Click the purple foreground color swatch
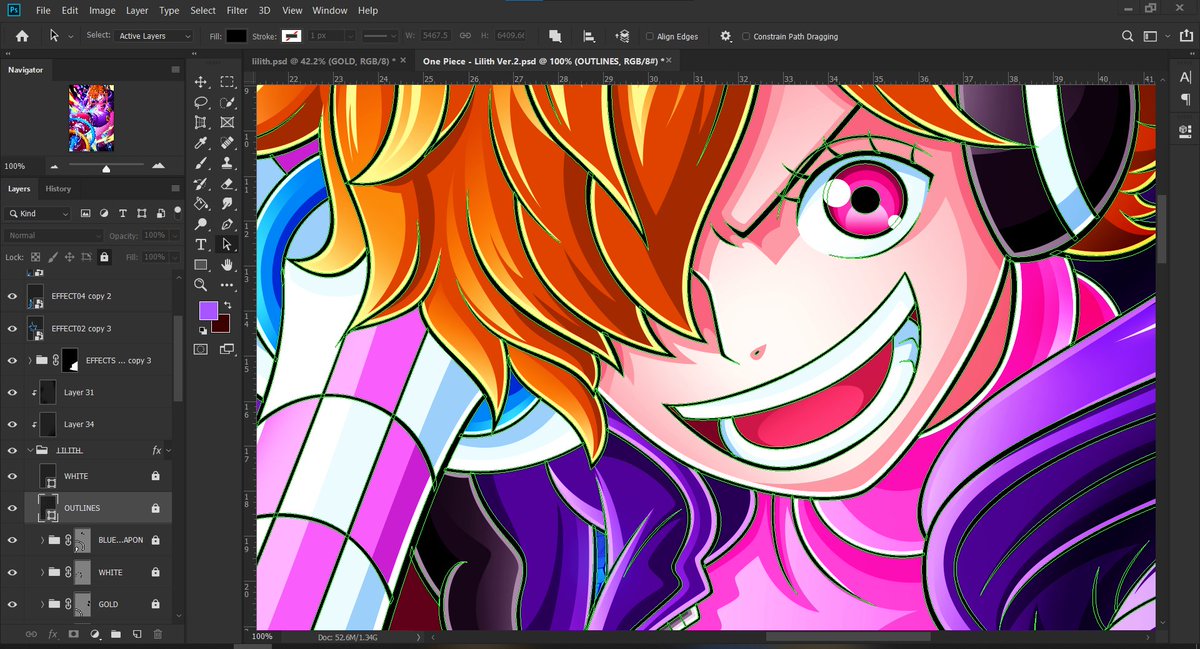This screenshot has width=1200, height=649. (209, 310)
